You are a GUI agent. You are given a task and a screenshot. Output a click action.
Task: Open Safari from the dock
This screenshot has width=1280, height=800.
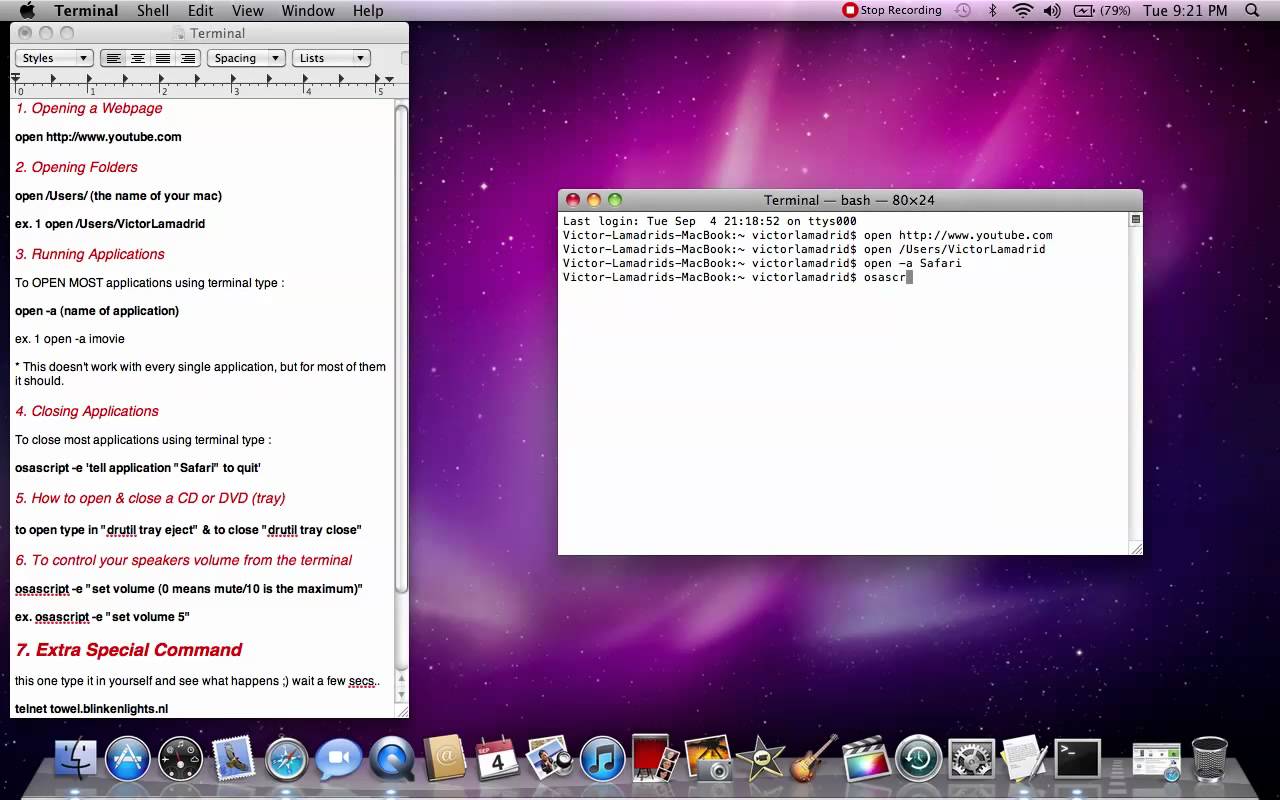pos(287,760)
